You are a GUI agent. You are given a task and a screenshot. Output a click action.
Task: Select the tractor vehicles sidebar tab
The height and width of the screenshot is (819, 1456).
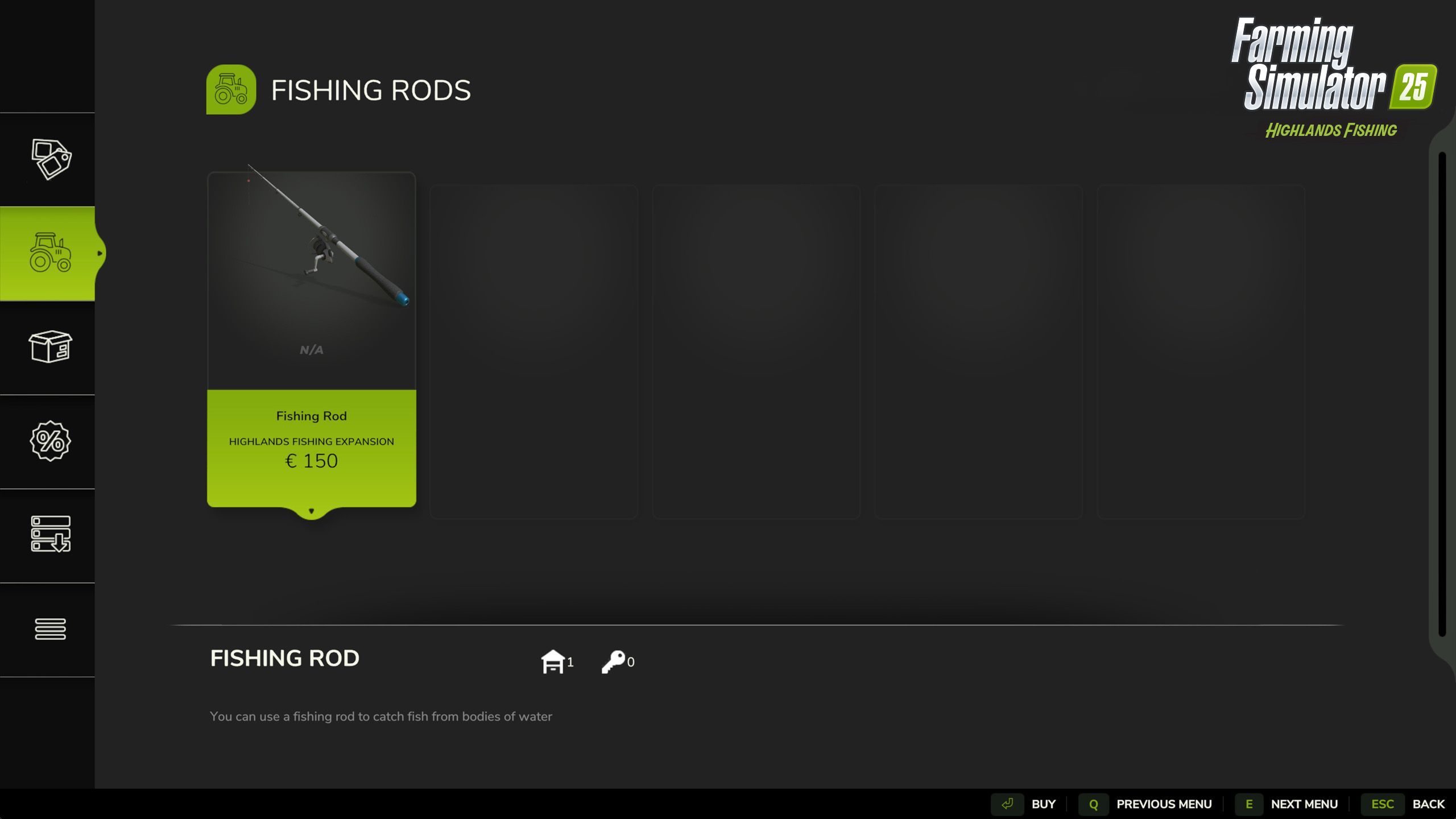50,253
